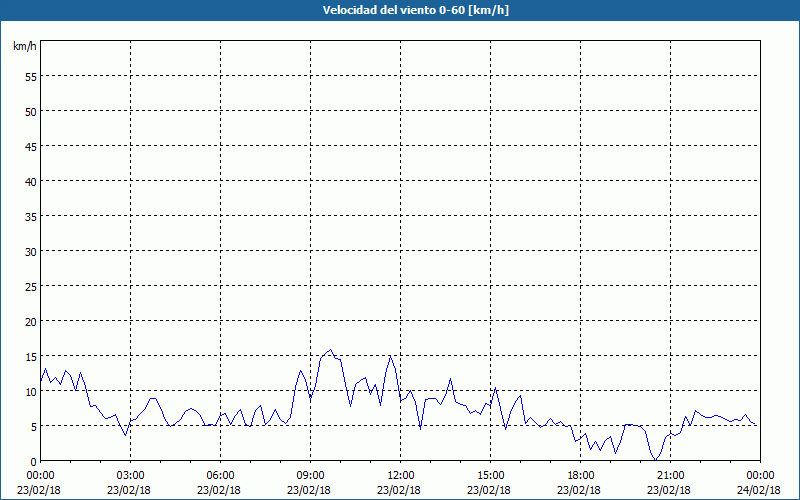The image size is (800, 500).
Task: Select the 30 y-axis tick label
Action: point(31,251)
